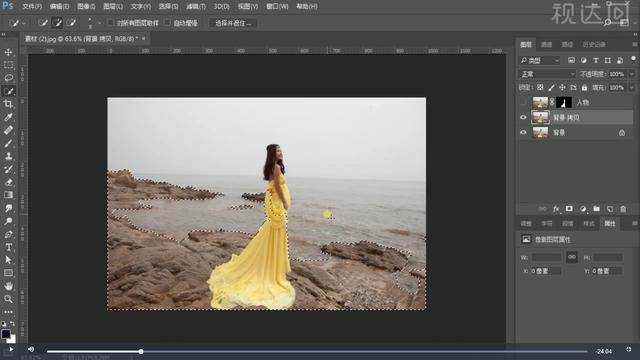
Task: Select the Healing Brush tool
Action: (x=8, y=130)
